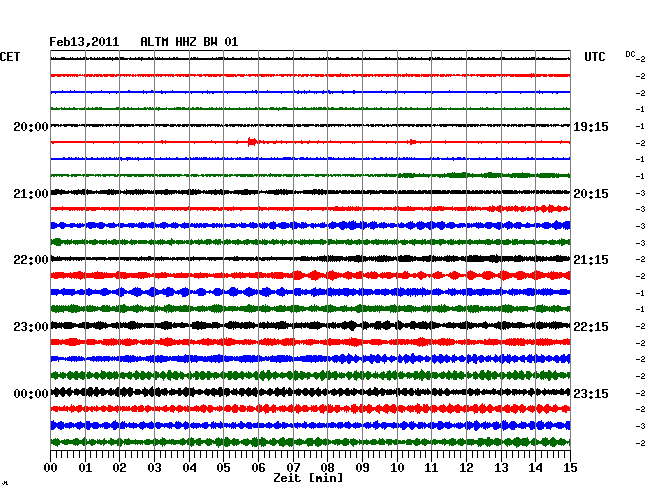Click the date label Feb13,2011

point(84,42)
